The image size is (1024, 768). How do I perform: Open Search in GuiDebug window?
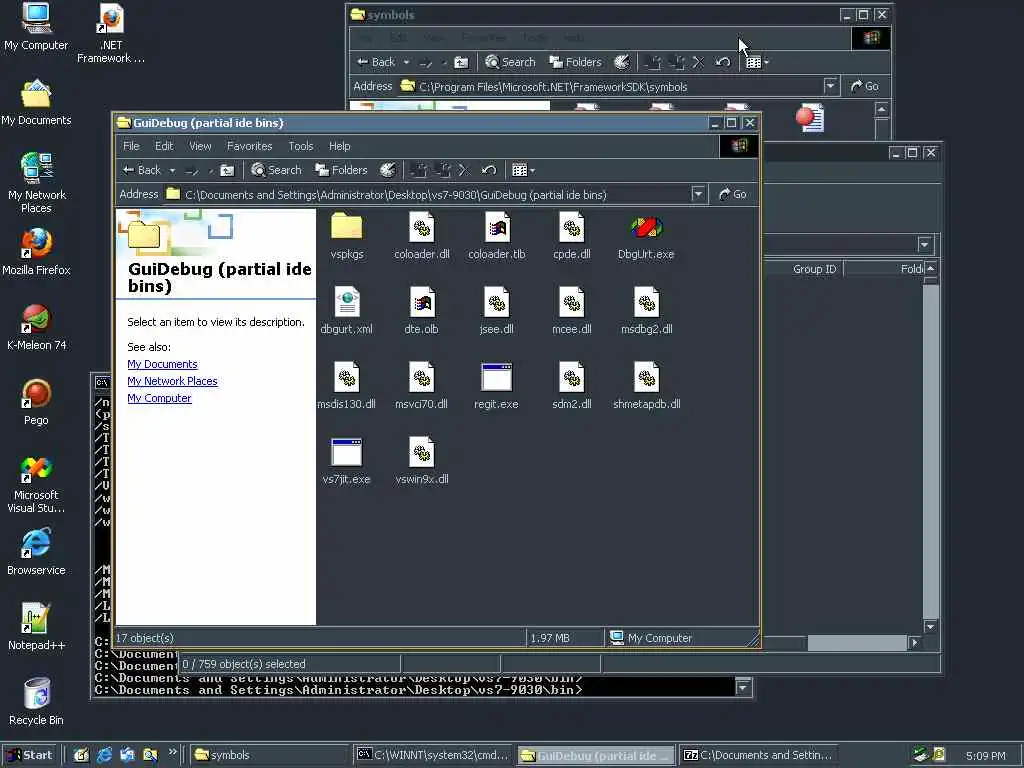[x=276, y=170]
